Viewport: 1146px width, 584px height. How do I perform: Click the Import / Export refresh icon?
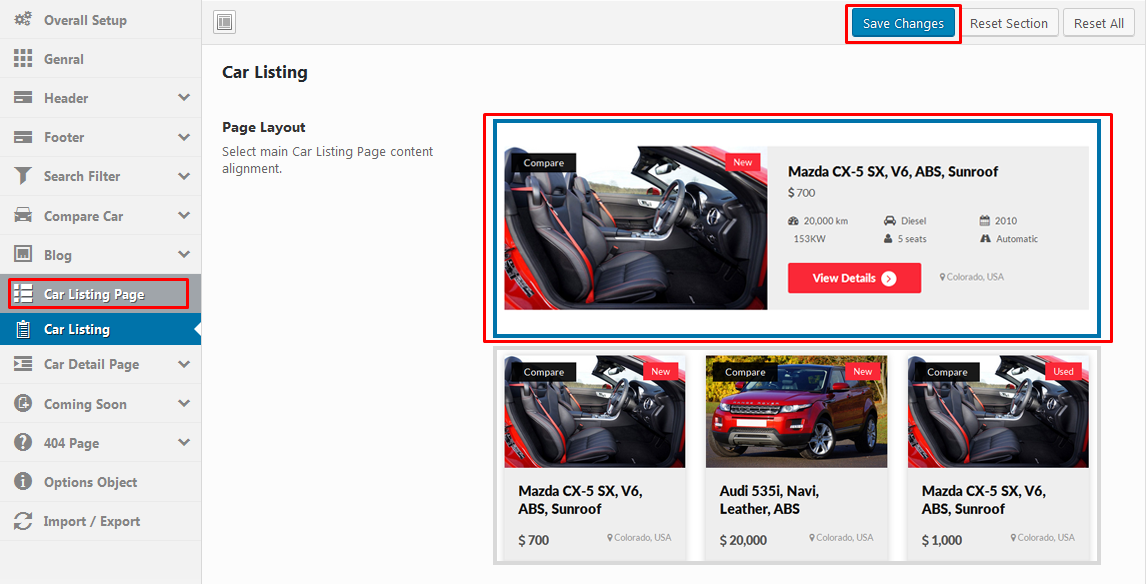tap(23, 520)
